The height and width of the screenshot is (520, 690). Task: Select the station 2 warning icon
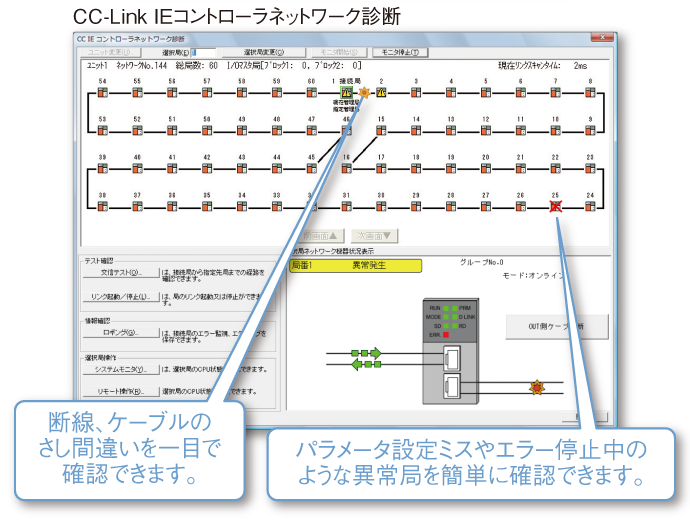(x=381, y=93)
